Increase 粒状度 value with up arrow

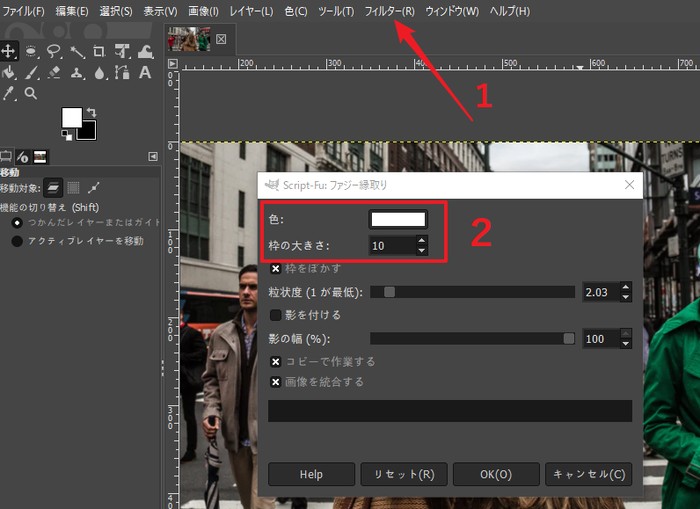pyautogui.click(x=626, y=288)
